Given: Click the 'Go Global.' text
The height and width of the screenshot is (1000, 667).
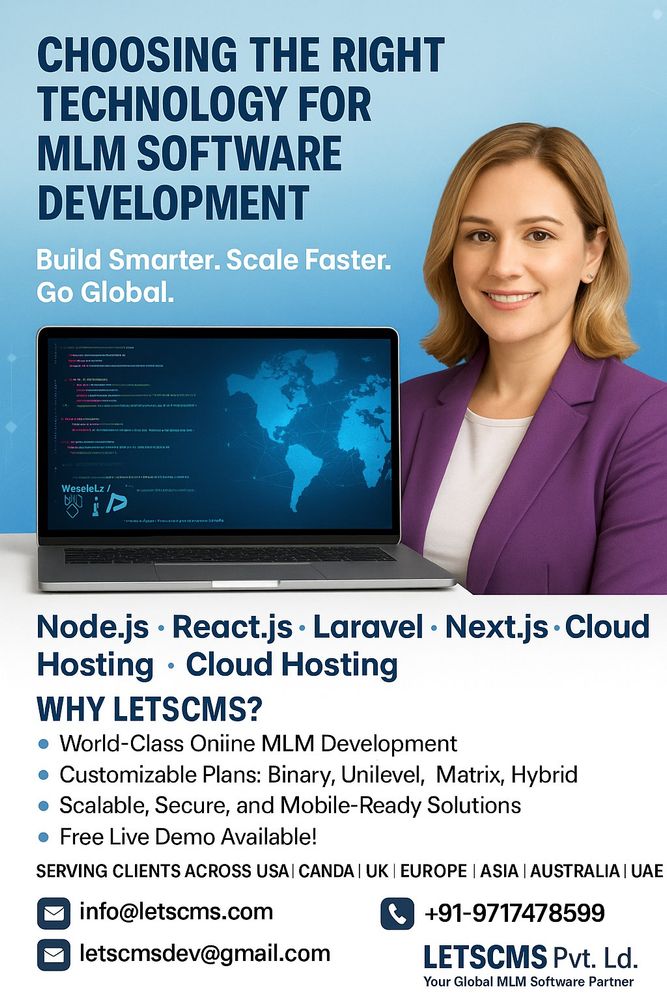Looking at the screenshot, I should point(105,293).
